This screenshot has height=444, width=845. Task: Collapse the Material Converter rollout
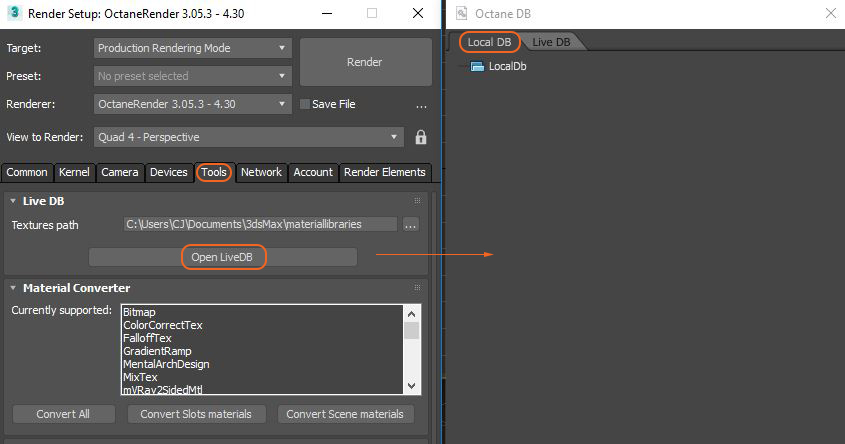coord(13,288)
